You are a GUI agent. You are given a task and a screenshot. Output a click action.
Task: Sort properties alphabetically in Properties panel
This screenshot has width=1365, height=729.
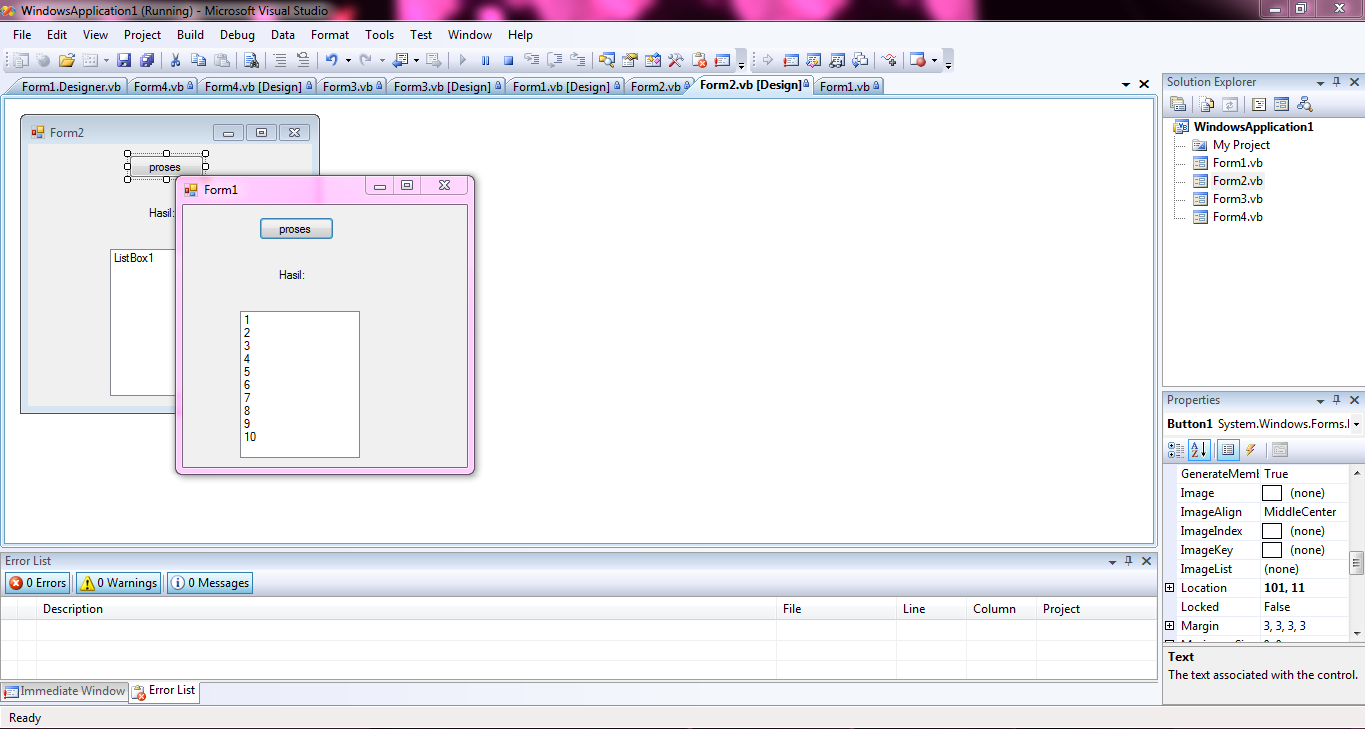point(1198,450)
